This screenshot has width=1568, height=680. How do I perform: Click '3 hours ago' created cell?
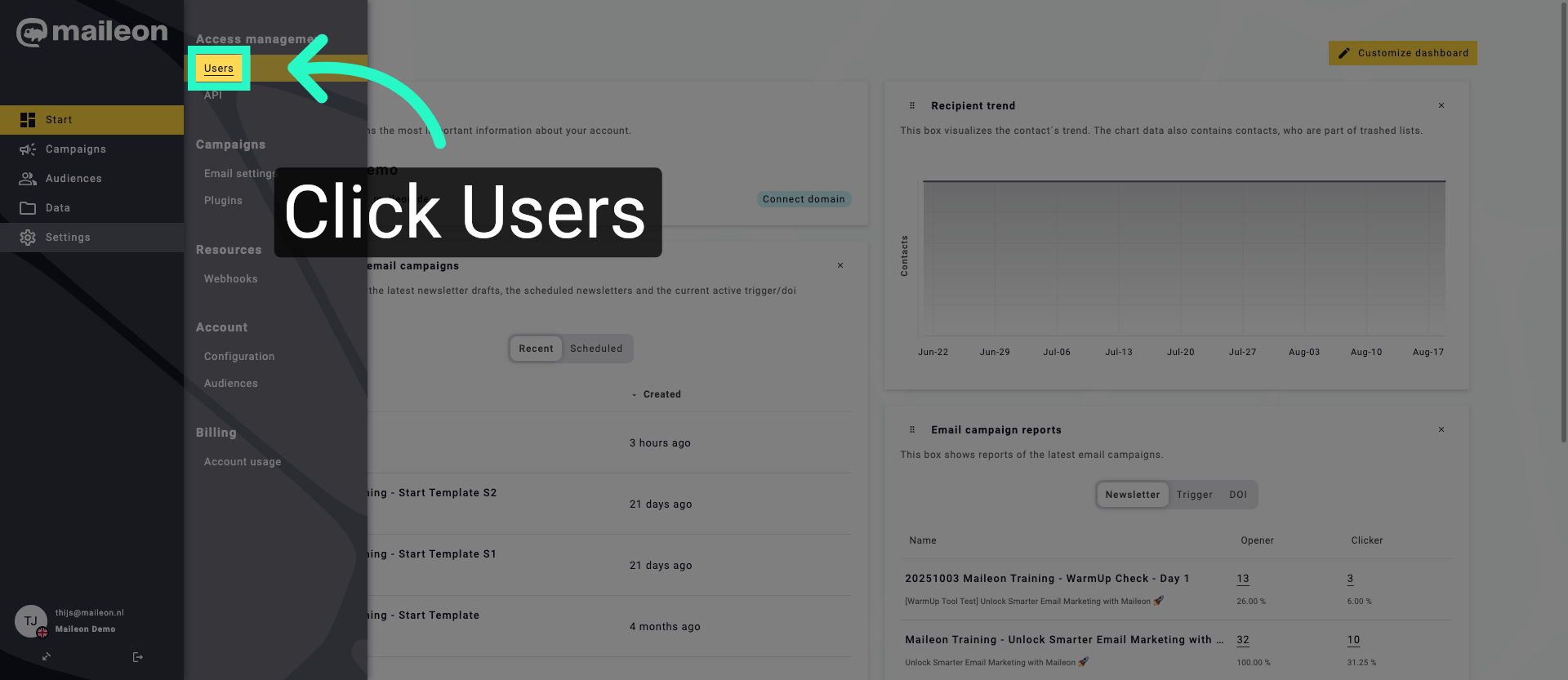660,443
